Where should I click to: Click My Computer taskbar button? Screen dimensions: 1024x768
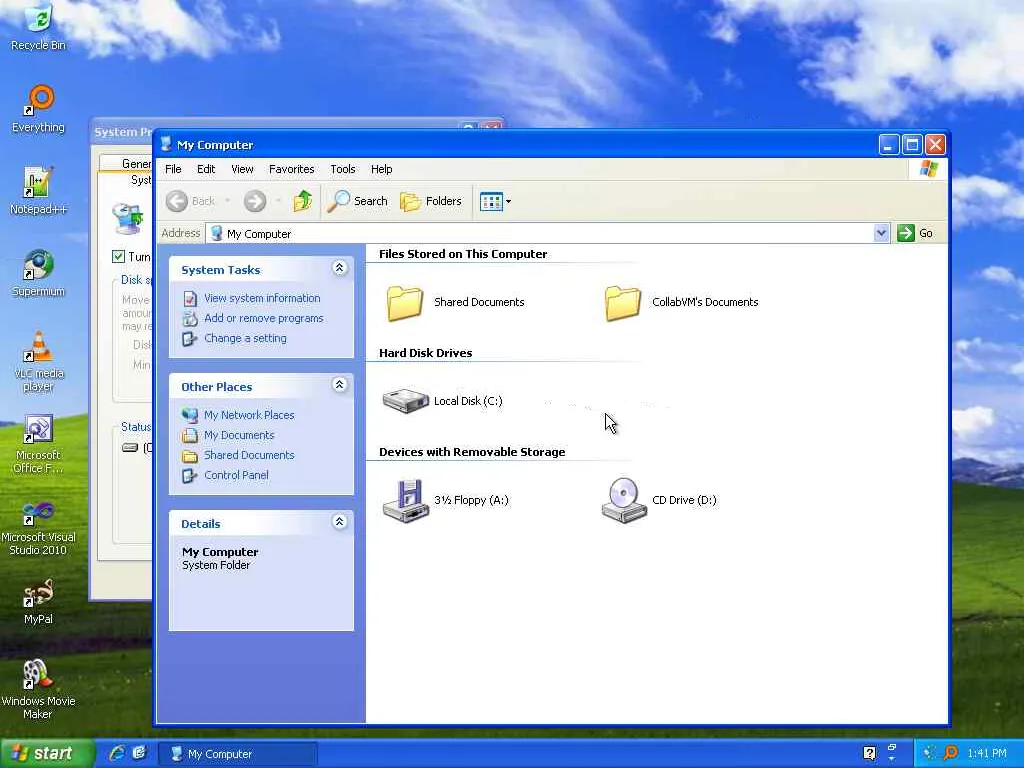[238, 754]
